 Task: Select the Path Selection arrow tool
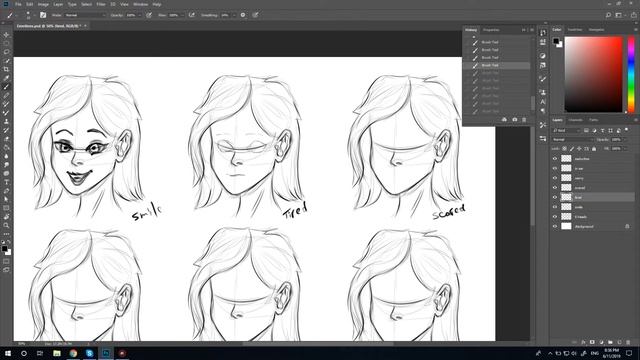(x=6, y=199)
